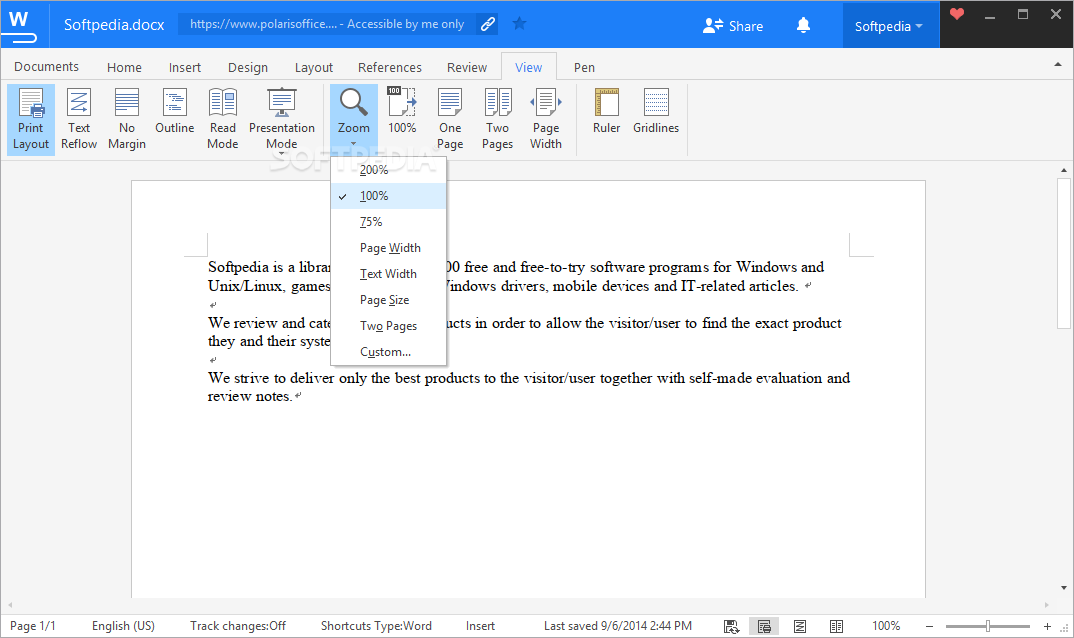Click the Softpedia.docx file name
Image resolution: width=1074 pixels, height=638 pixels.
click(114, 25)
